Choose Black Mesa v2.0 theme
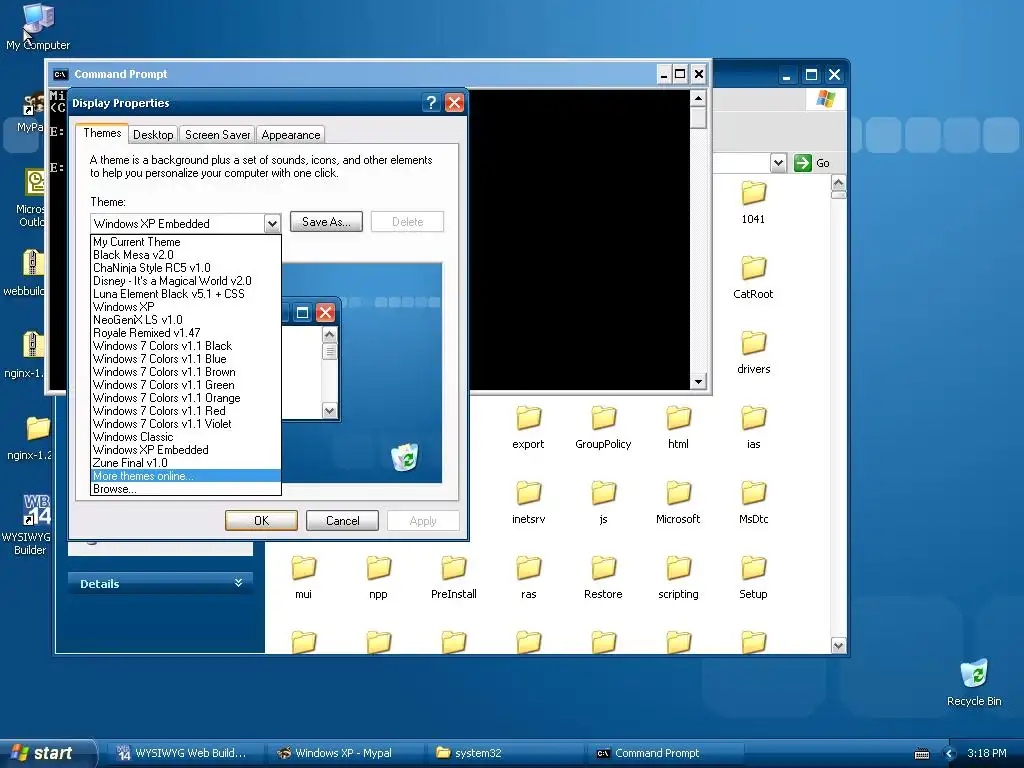This screenshot has width=1024, height=768. tap(185, 255)
